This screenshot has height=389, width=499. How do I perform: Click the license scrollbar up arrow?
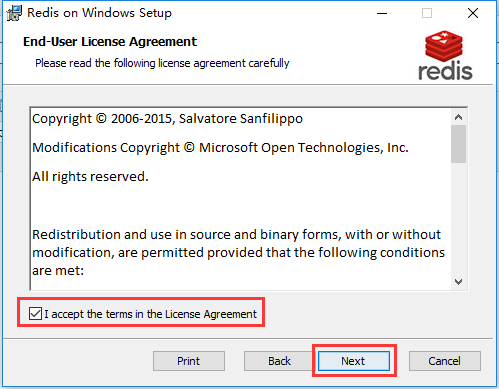coord(459,117)
